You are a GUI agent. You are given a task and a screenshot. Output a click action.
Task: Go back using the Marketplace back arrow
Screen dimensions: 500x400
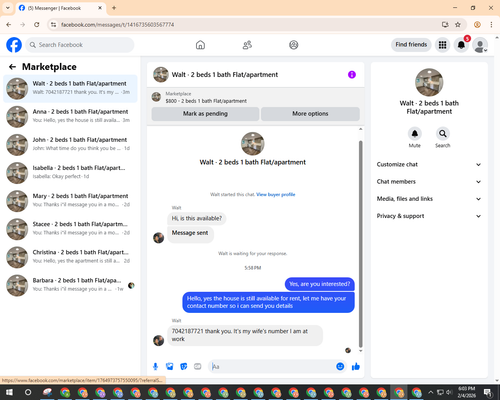12,67
